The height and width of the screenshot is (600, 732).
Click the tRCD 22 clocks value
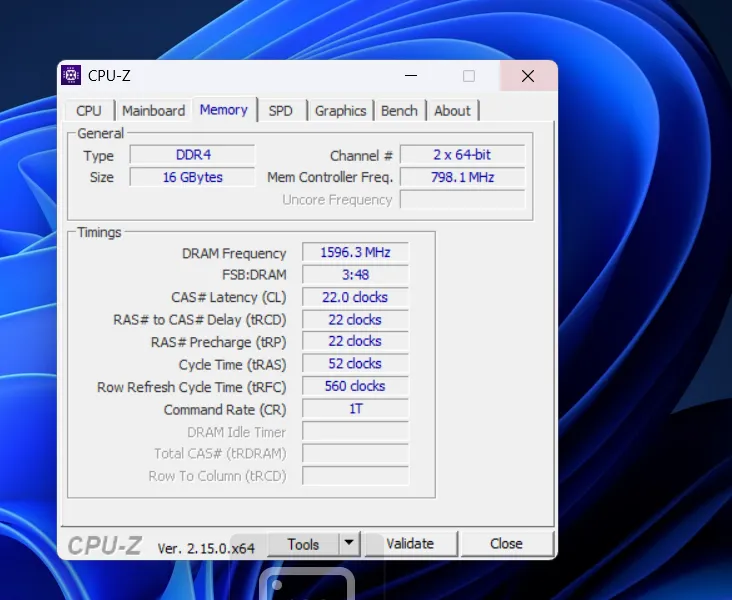(x=355, y=319)
